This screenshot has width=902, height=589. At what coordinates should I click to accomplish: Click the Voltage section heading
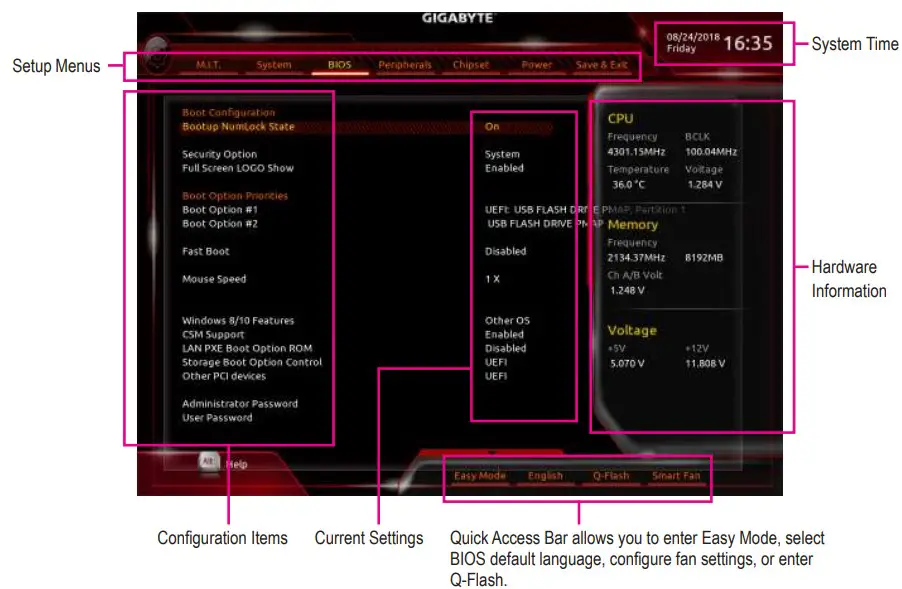tap(632, 331)
